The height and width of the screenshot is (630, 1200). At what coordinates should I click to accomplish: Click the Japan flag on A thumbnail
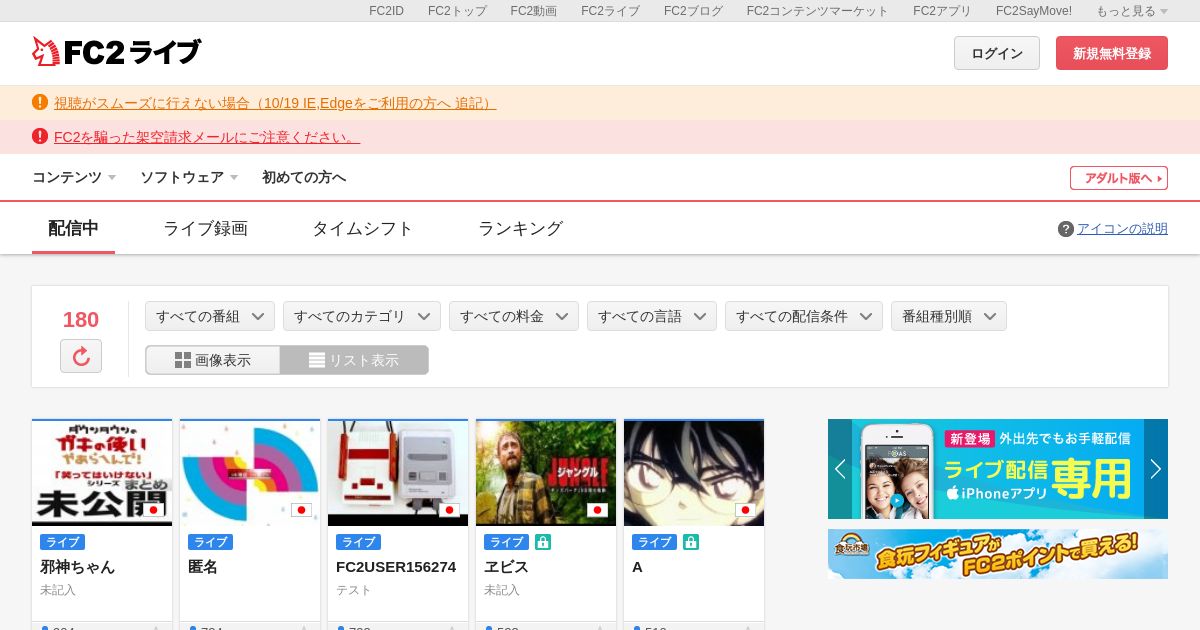[745, 510]
